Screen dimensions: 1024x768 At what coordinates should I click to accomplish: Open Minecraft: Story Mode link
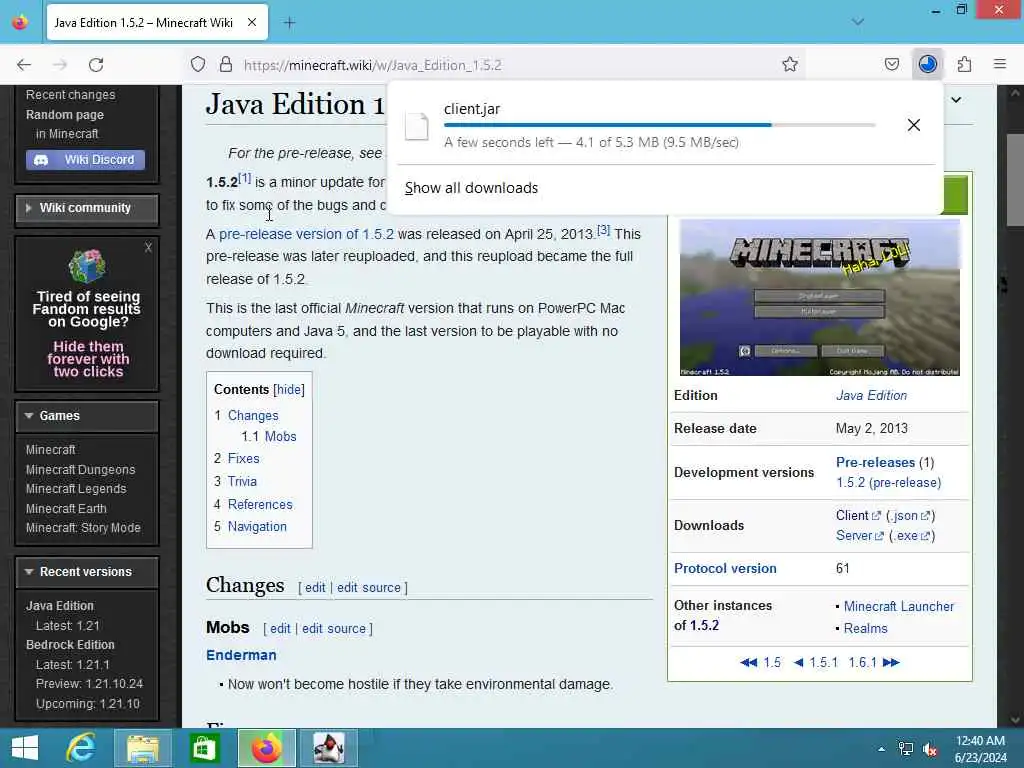click(83, 528)
